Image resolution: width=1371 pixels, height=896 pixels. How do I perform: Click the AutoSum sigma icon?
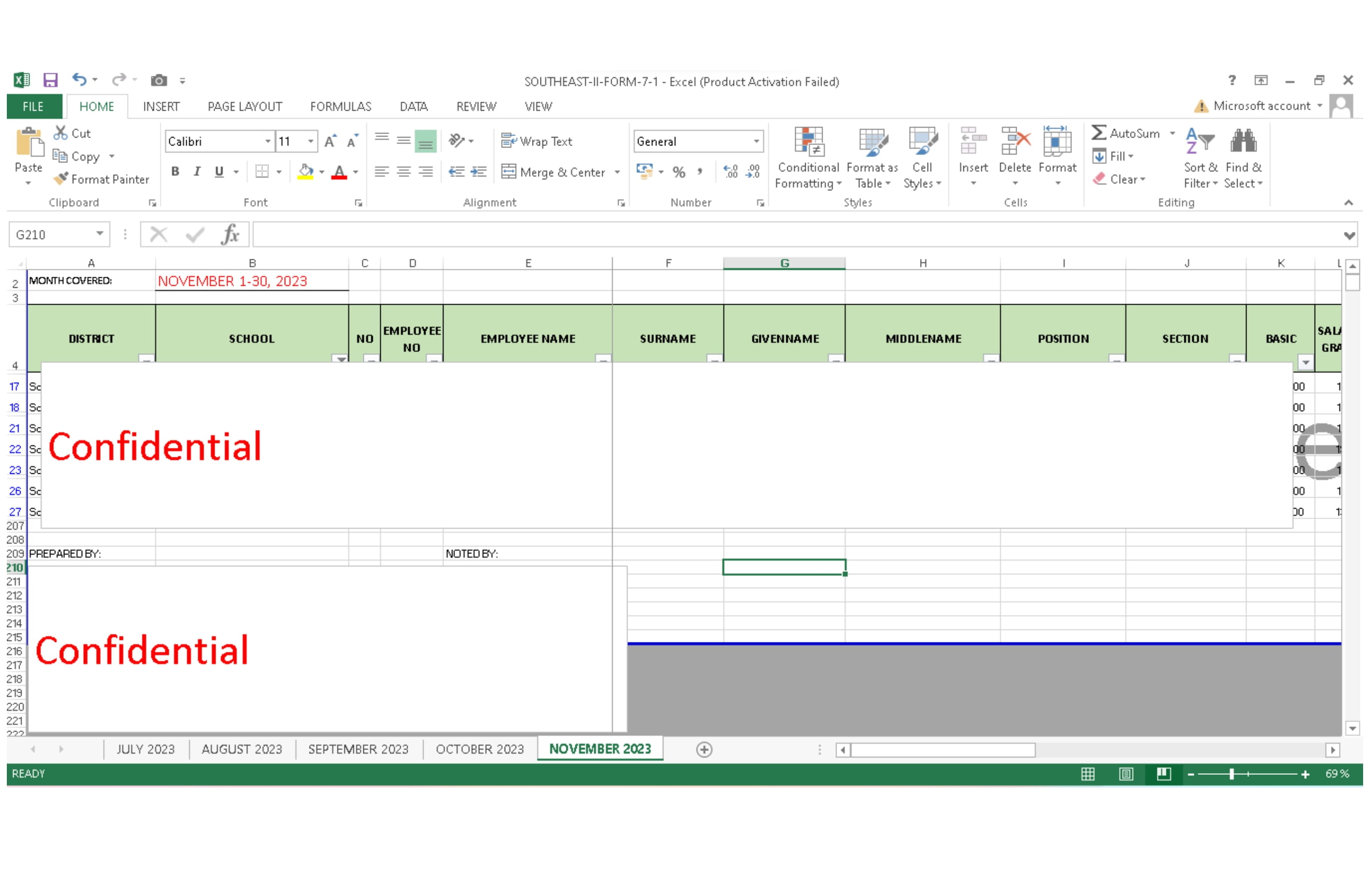tap(1098, 133)
